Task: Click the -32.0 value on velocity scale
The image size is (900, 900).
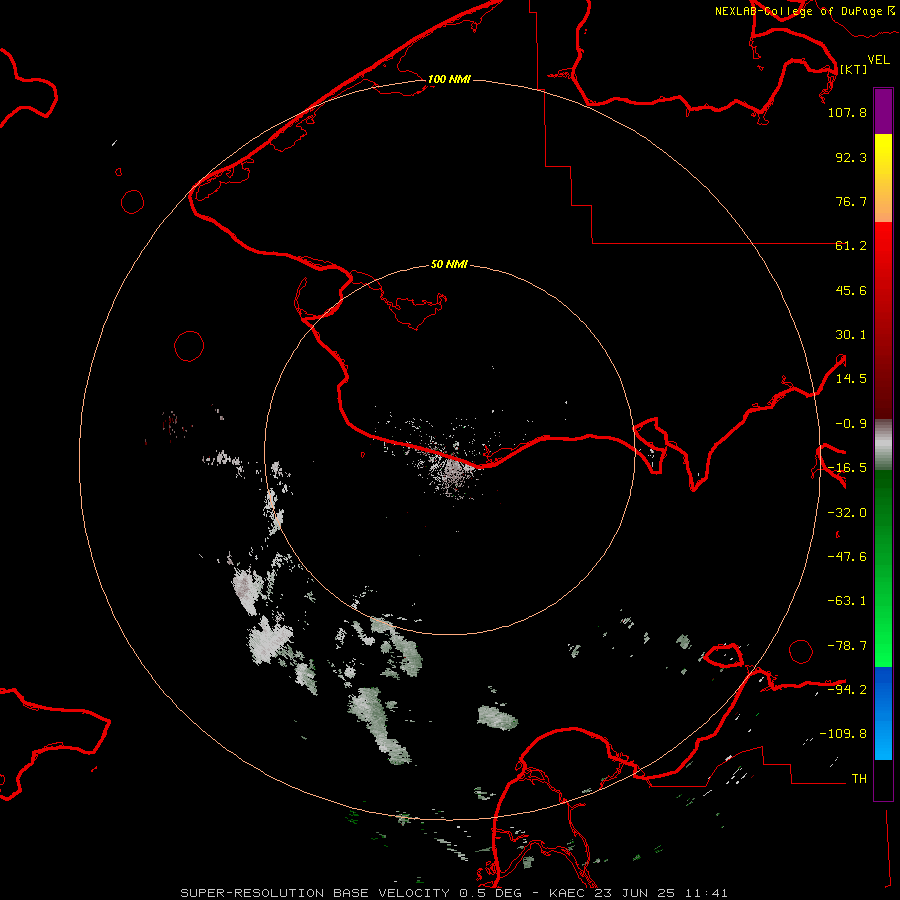Action: pyautogui.click(x=847, y=513)
